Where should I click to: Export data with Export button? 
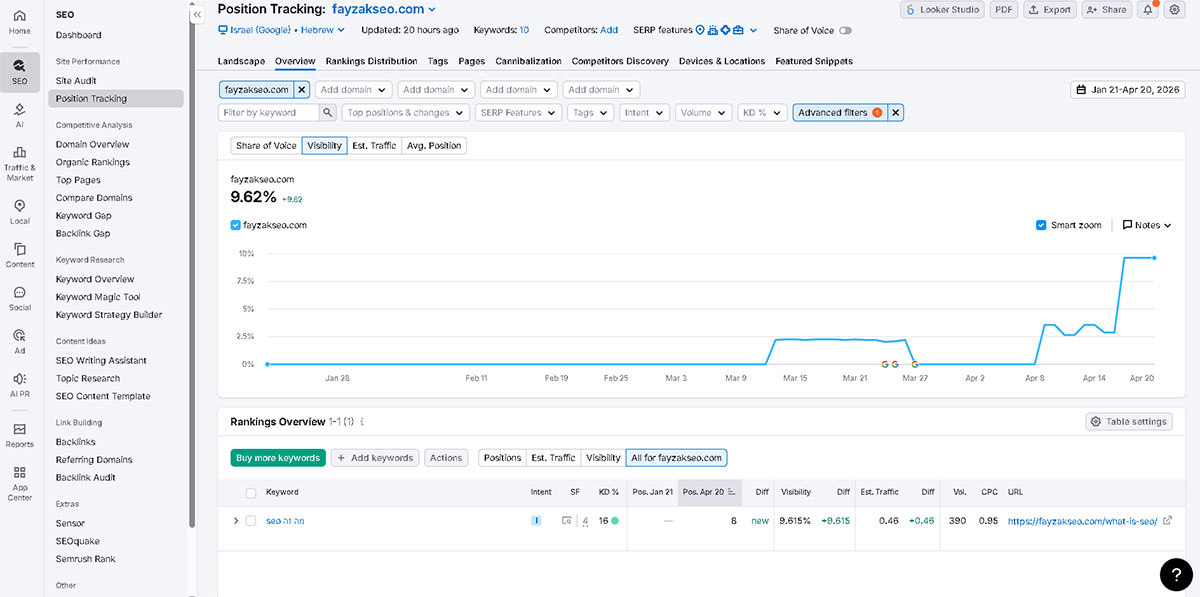(x=1049, y=9)
